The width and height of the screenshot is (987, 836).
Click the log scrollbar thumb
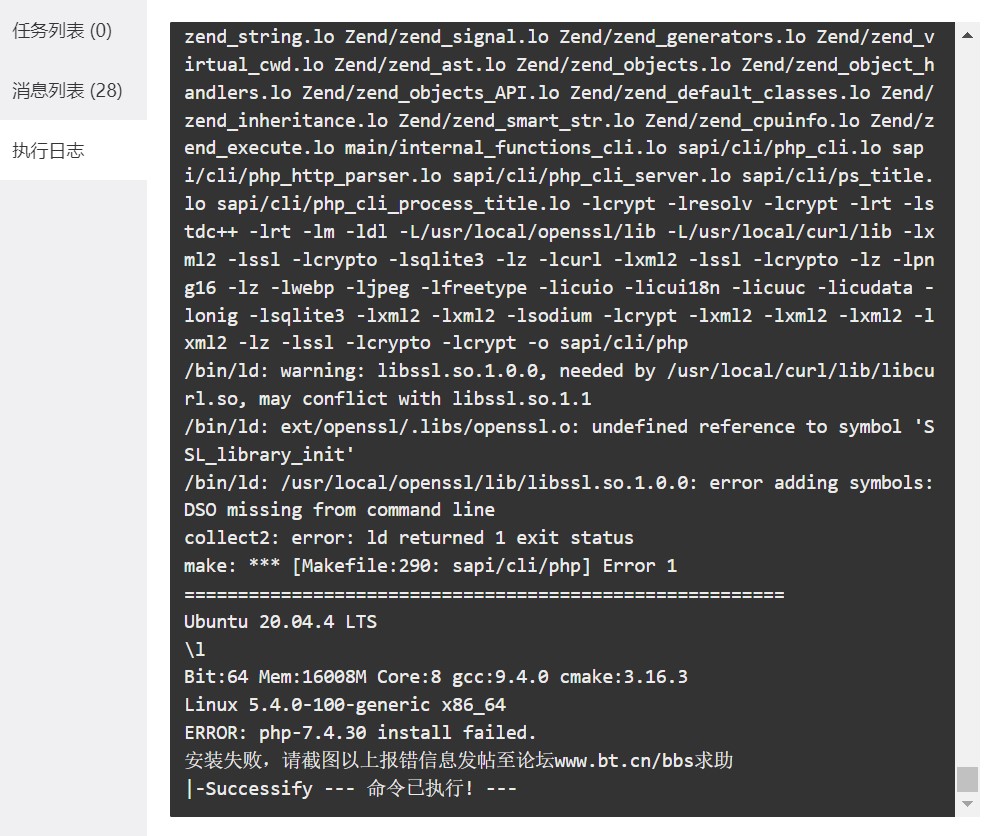(967, 779)
